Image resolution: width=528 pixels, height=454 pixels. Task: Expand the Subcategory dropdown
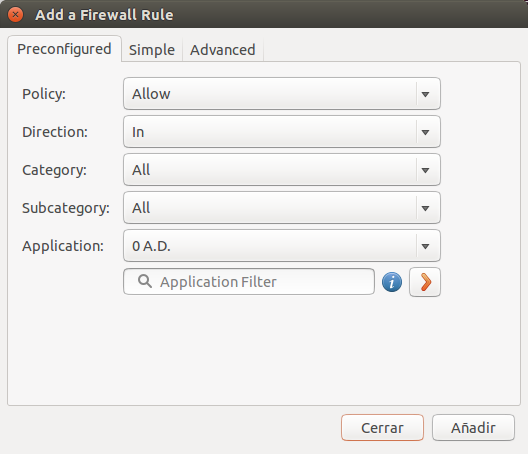click(282, 208)
